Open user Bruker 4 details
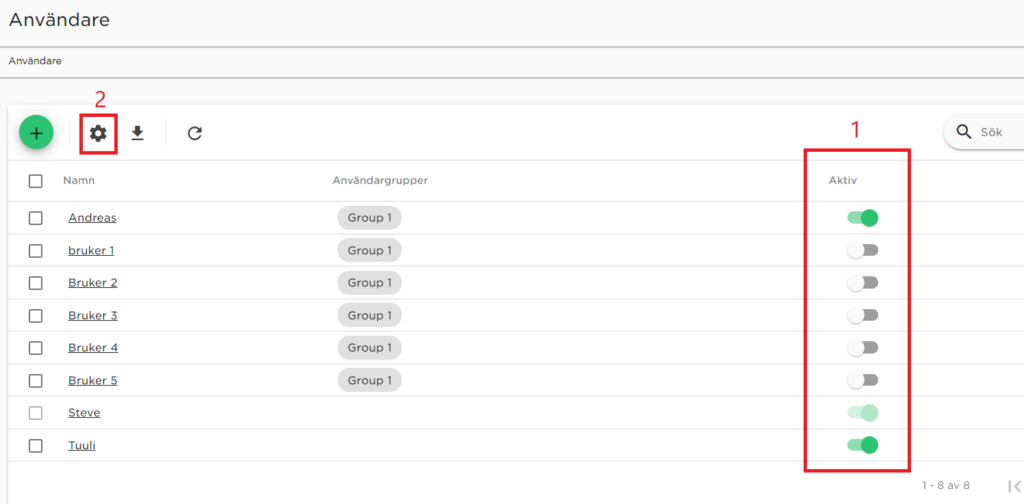1024x504 pixels. click(x=93, y=348)
